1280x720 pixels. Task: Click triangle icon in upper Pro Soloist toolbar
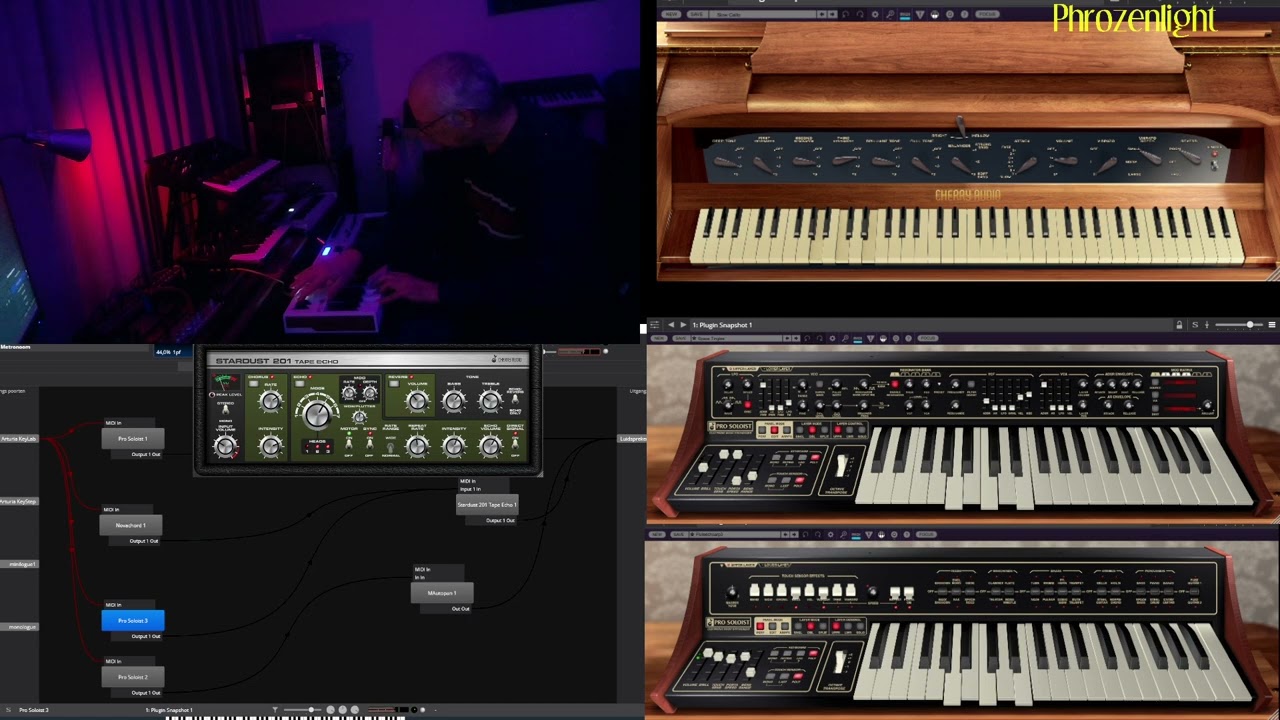click(871, 338)
